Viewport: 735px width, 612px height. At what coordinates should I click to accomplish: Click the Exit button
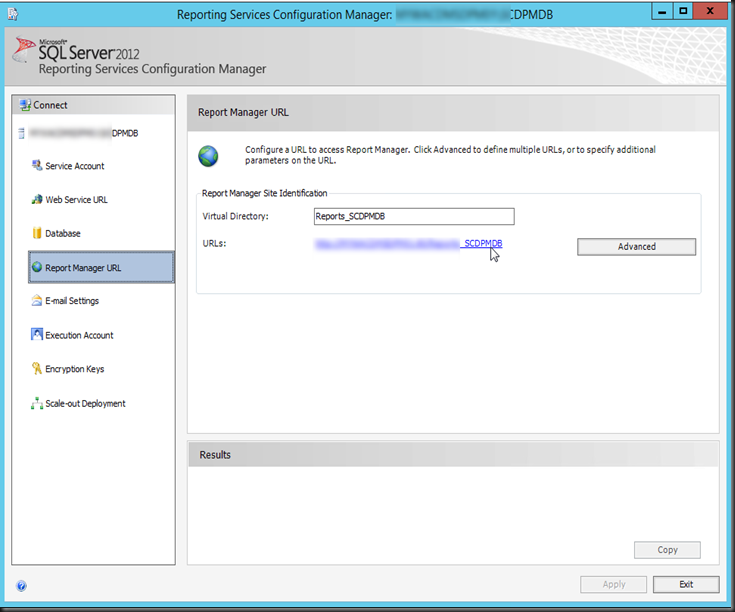pos(686,584)
